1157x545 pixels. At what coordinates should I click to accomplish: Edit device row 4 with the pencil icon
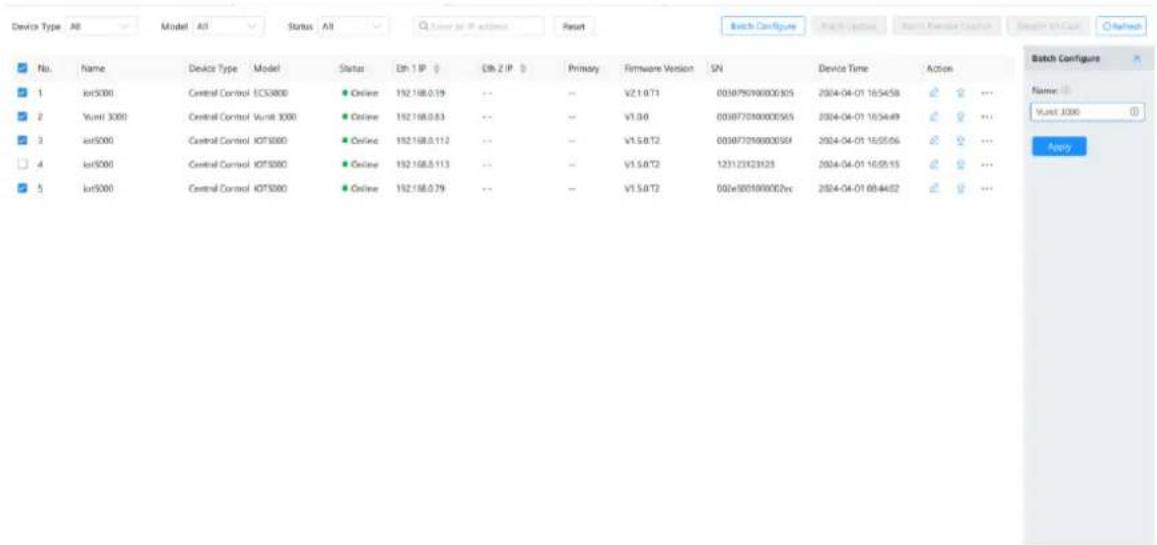pyautogui.click(x=934, y=164)
